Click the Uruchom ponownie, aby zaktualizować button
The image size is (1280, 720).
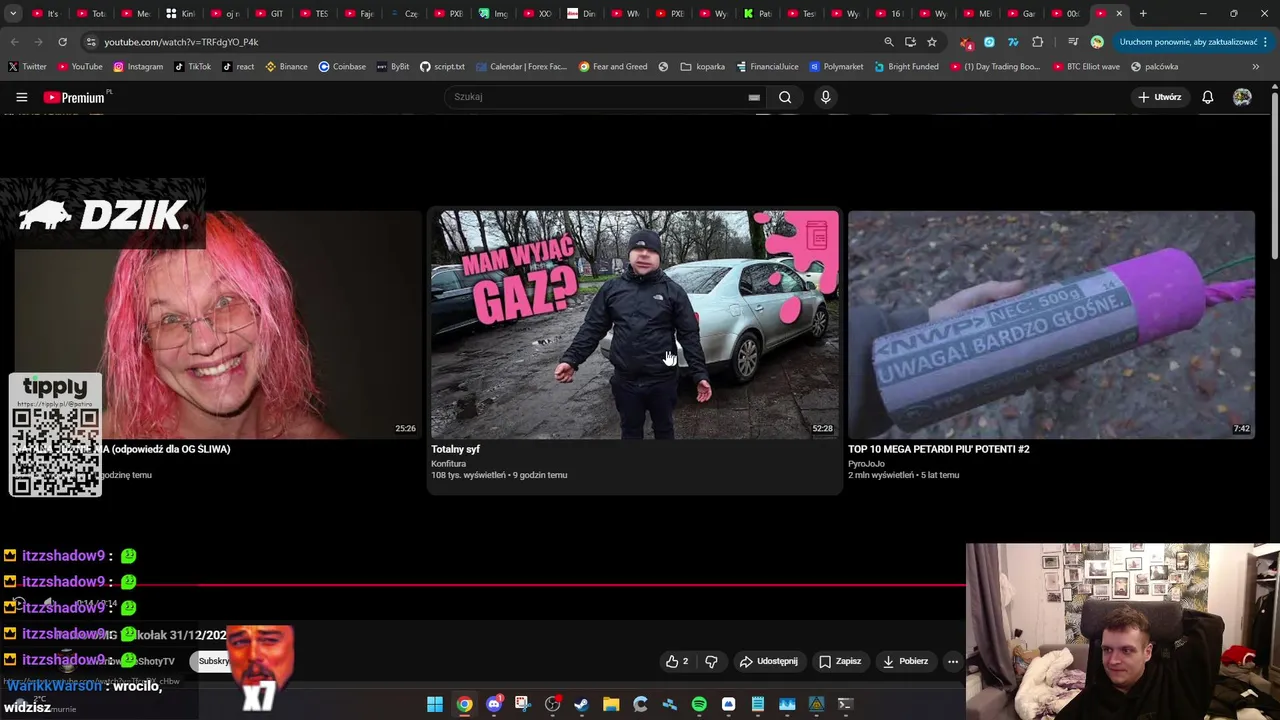pos(1189,42)
